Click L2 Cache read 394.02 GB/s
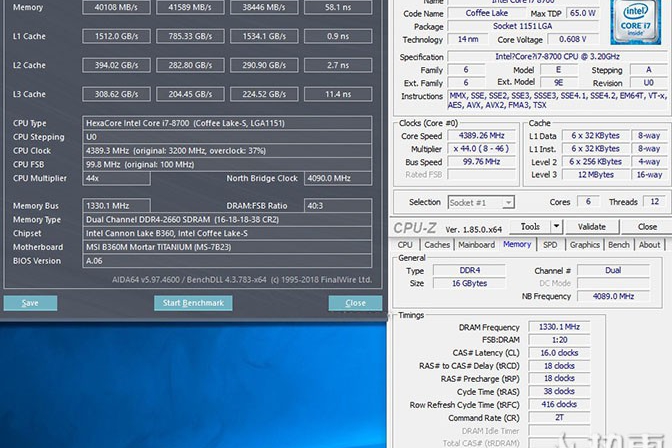Screen dimensions: 672x448 116,65
